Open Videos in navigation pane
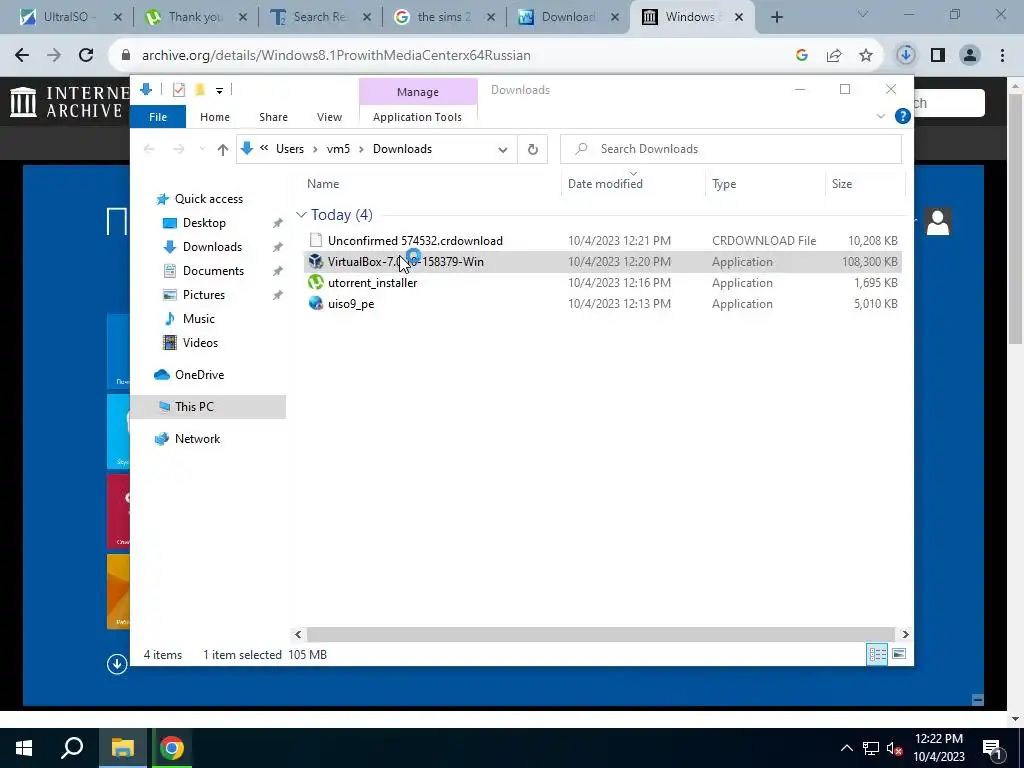Image resolution: width=1024 pixels, height=768 pixels. (x=200, y=343)
